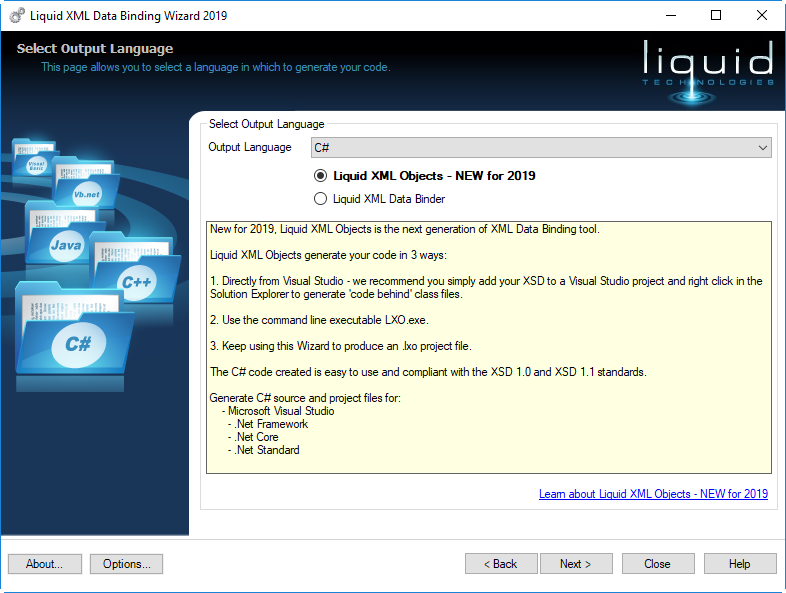Click the 'This page allows you to select' subtitle
This screenshot has width=786, height=593.
pos(216,67)
